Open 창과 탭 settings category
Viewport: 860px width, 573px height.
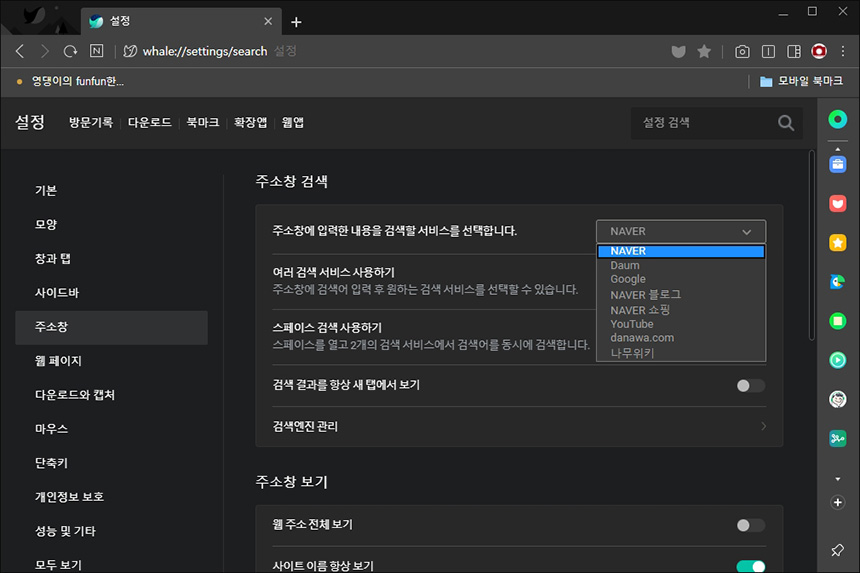point(111,259)
